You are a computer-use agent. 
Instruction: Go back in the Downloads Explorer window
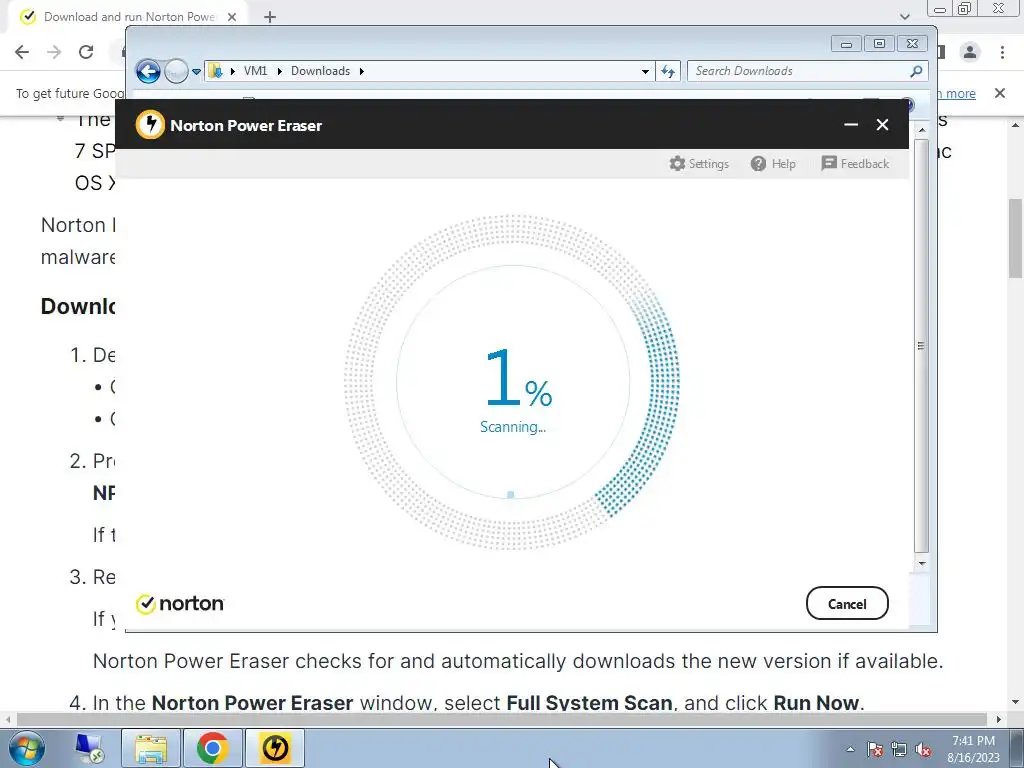[148, 71]
